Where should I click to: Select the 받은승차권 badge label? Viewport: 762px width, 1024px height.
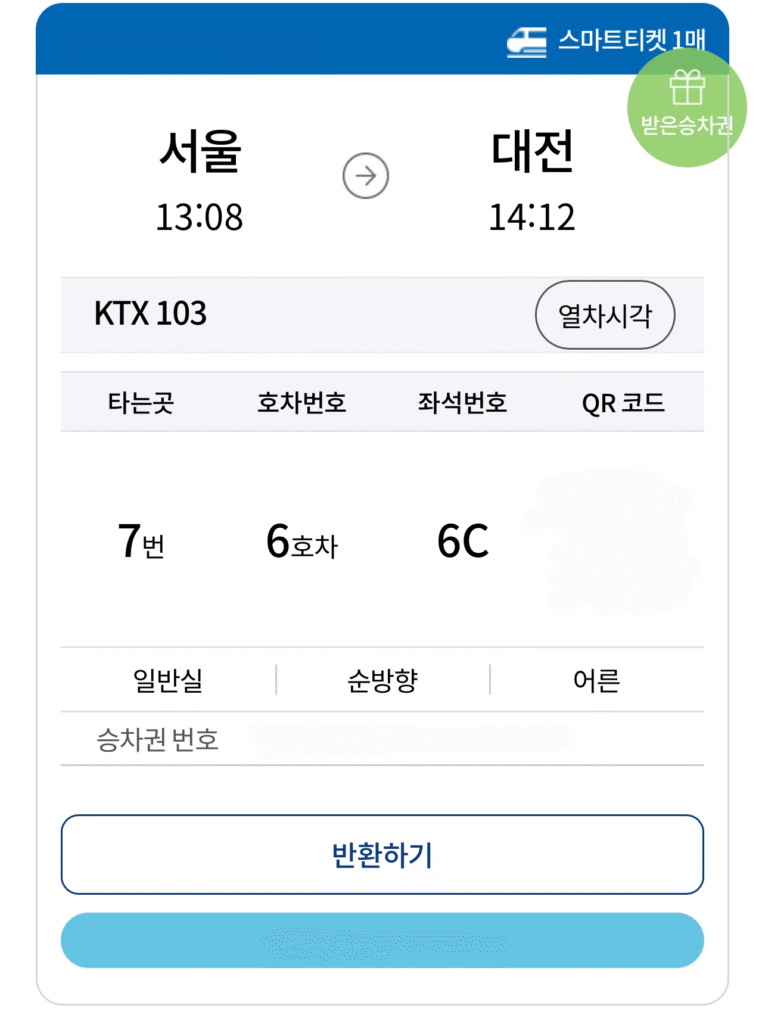pos(687,126)
